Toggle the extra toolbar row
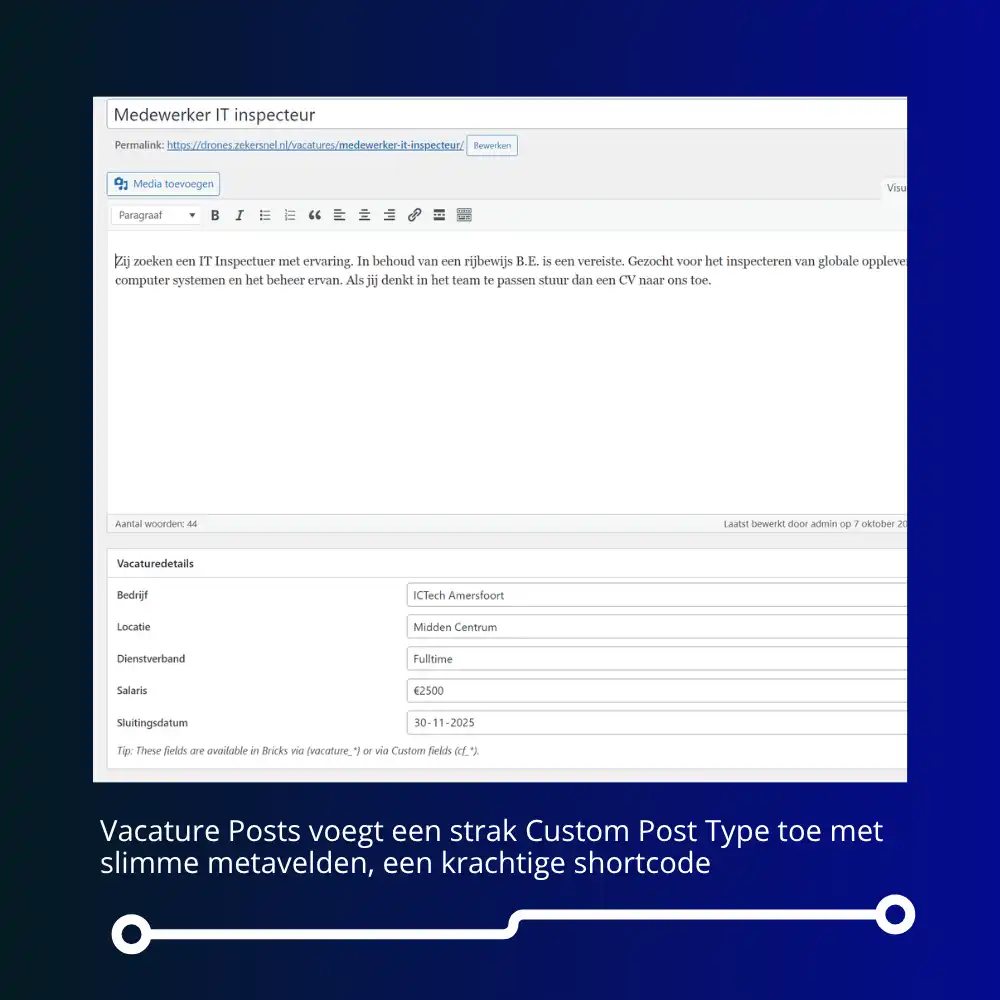Viewport: 1000px width, 1000px height. pos(464,215)
